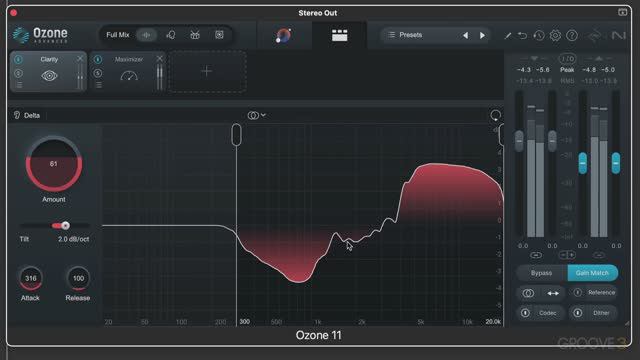Viewport: 640px width, 360px height.
Task: Click the Codec label button
Action: click(x=548, y=313)
